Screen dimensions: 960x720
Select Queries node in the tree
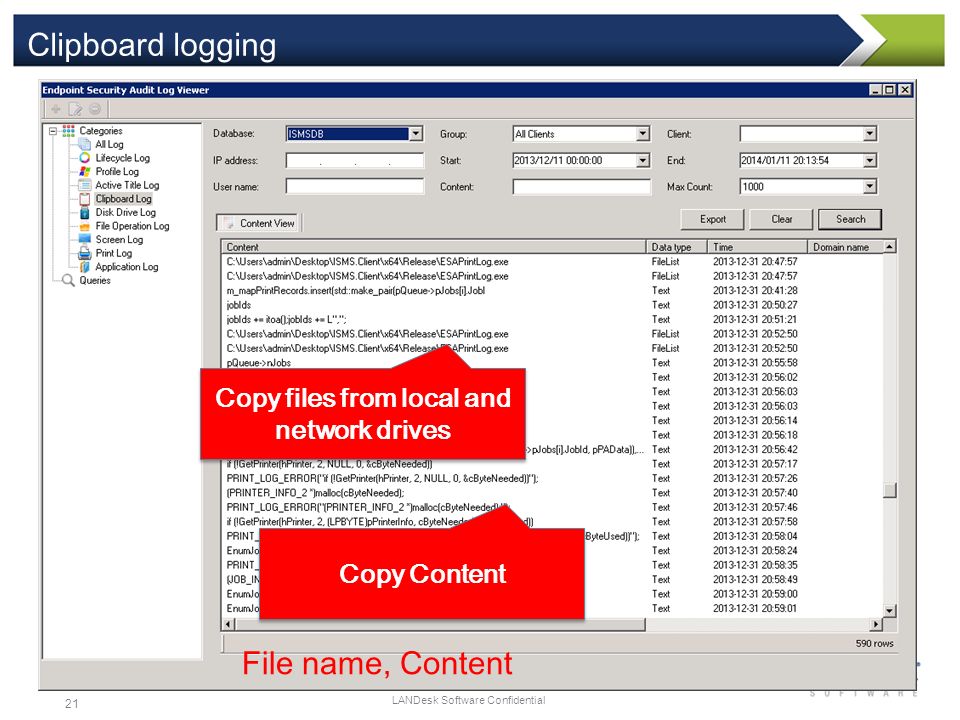(95, 280)
